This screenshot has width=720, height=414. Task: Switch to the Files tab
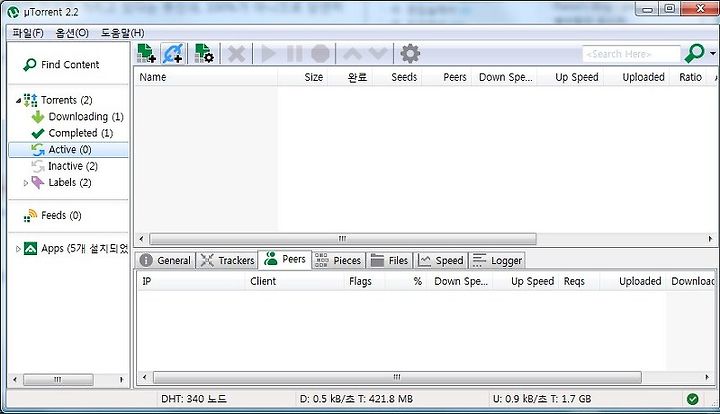(389, 260)
